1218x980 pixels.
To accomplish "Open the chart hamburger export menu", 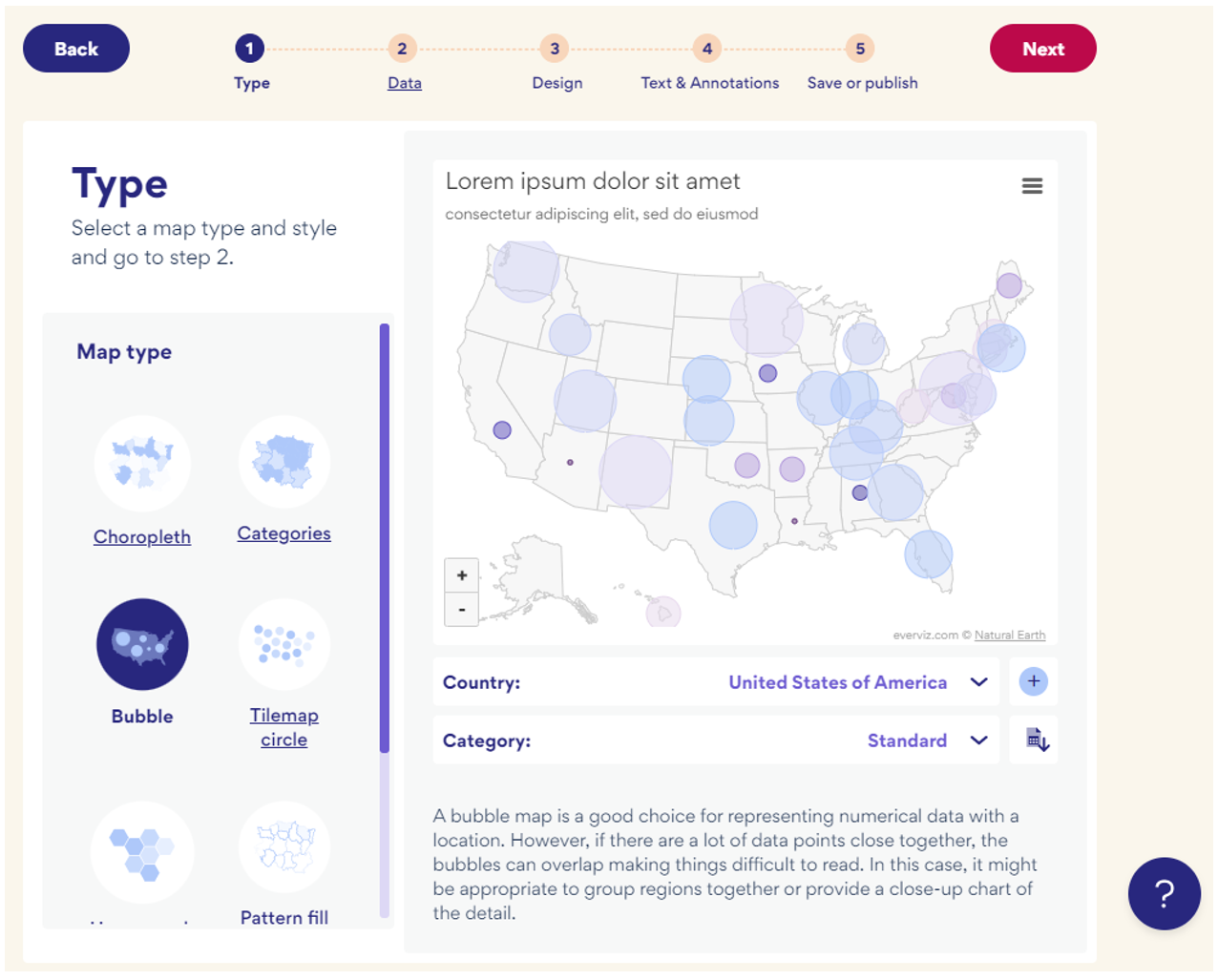I will click(1032, 186).
